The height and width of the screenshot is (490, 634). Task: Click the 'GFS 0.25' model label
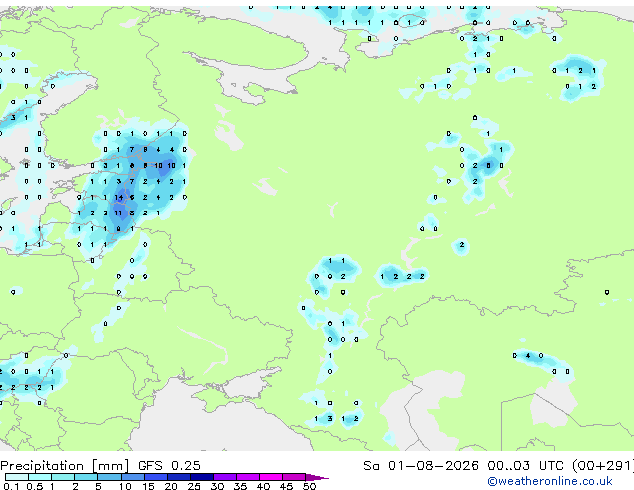[169, 466]
